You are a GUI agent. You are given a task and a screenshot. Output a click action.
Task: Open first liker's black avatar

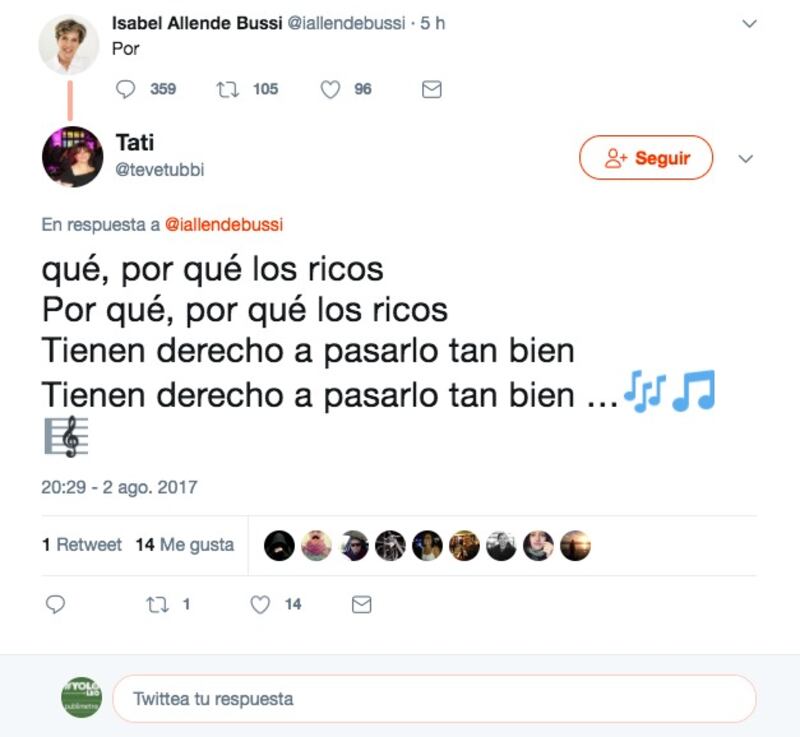pyautogui.click(x=279, y=546)
